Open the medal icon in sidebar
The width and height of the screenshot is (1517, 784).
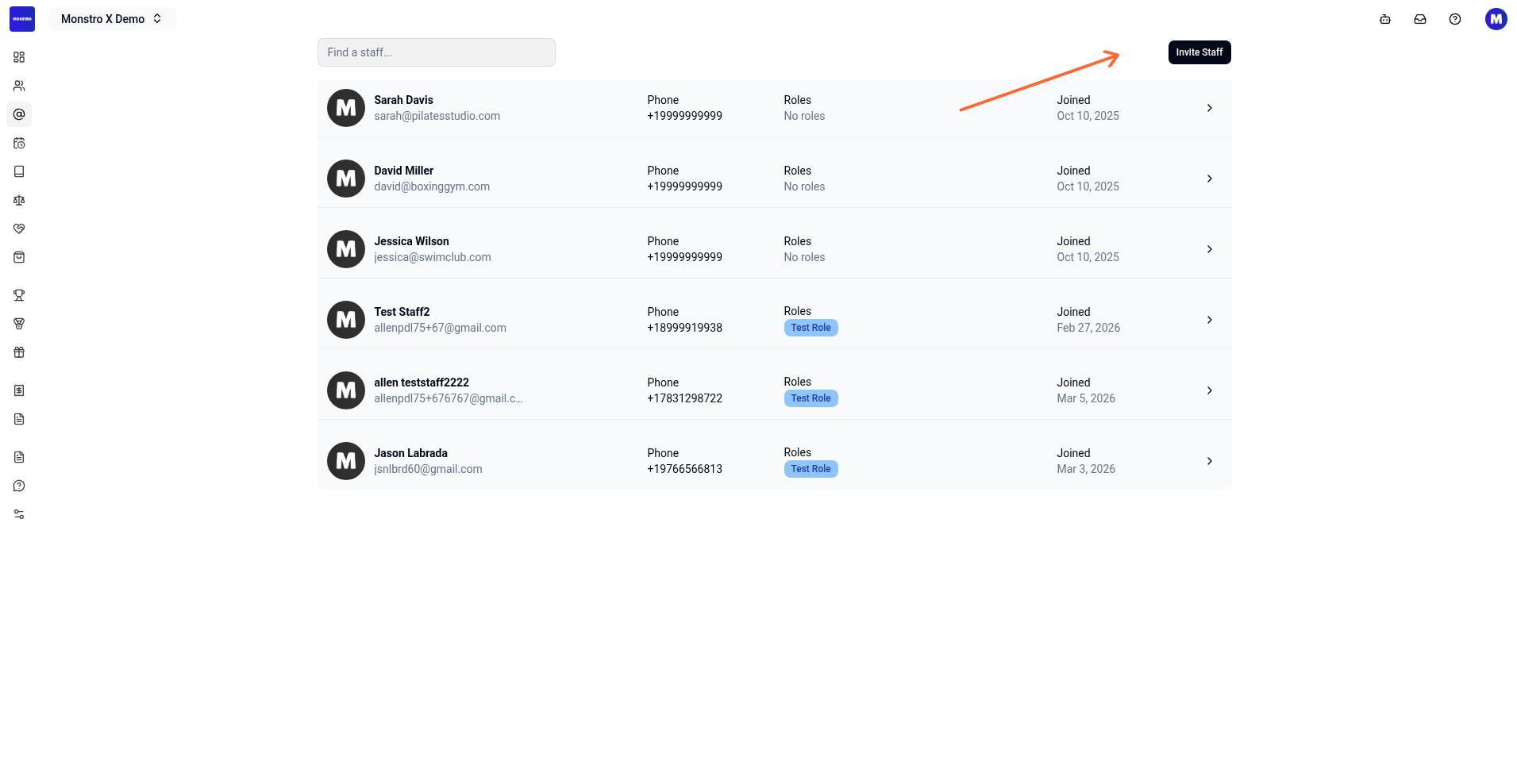(x=19, y=324)
